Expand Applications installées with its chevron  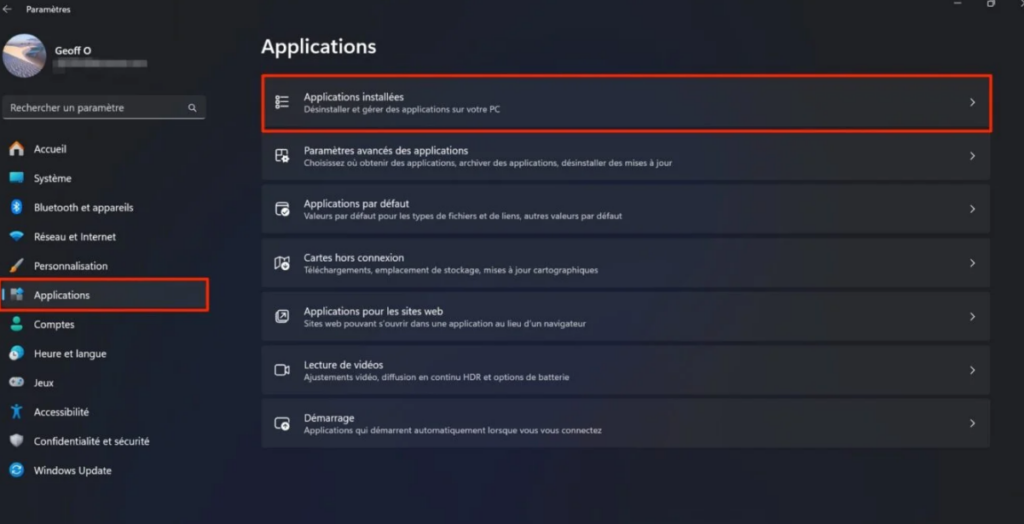pos(972,102)
